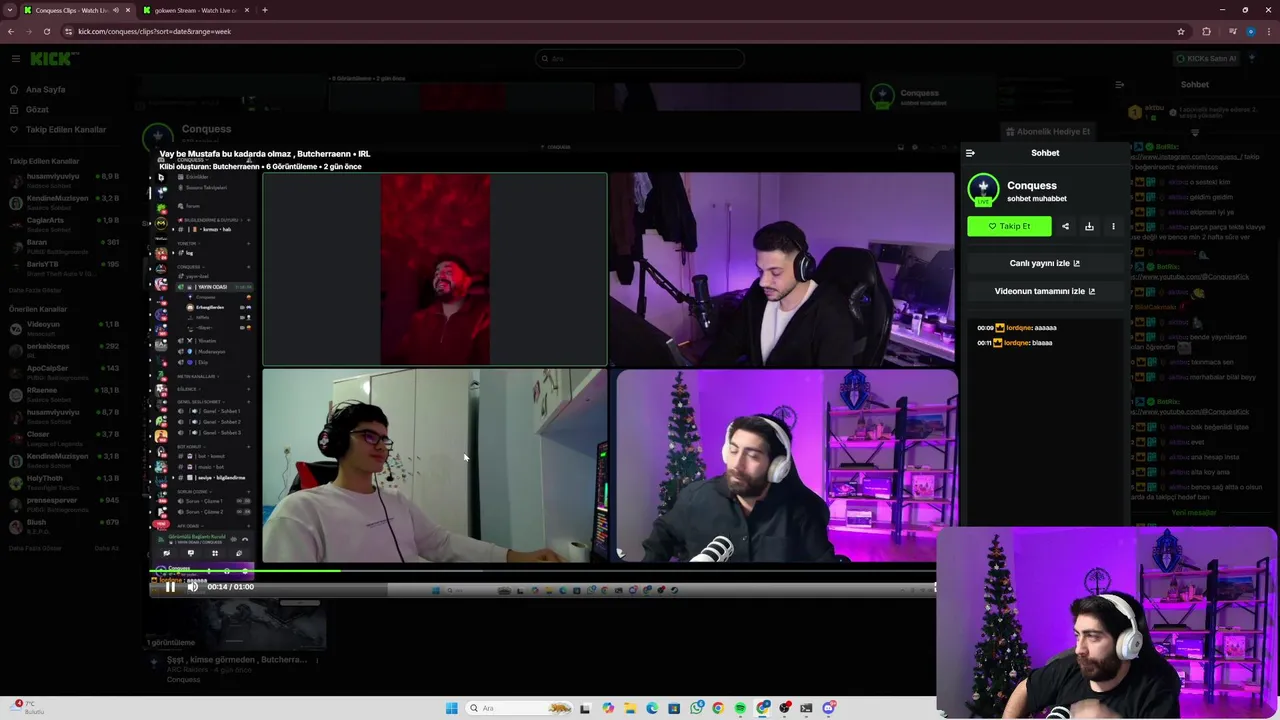Open Microsoft Store from taskbar

[674, 708]
